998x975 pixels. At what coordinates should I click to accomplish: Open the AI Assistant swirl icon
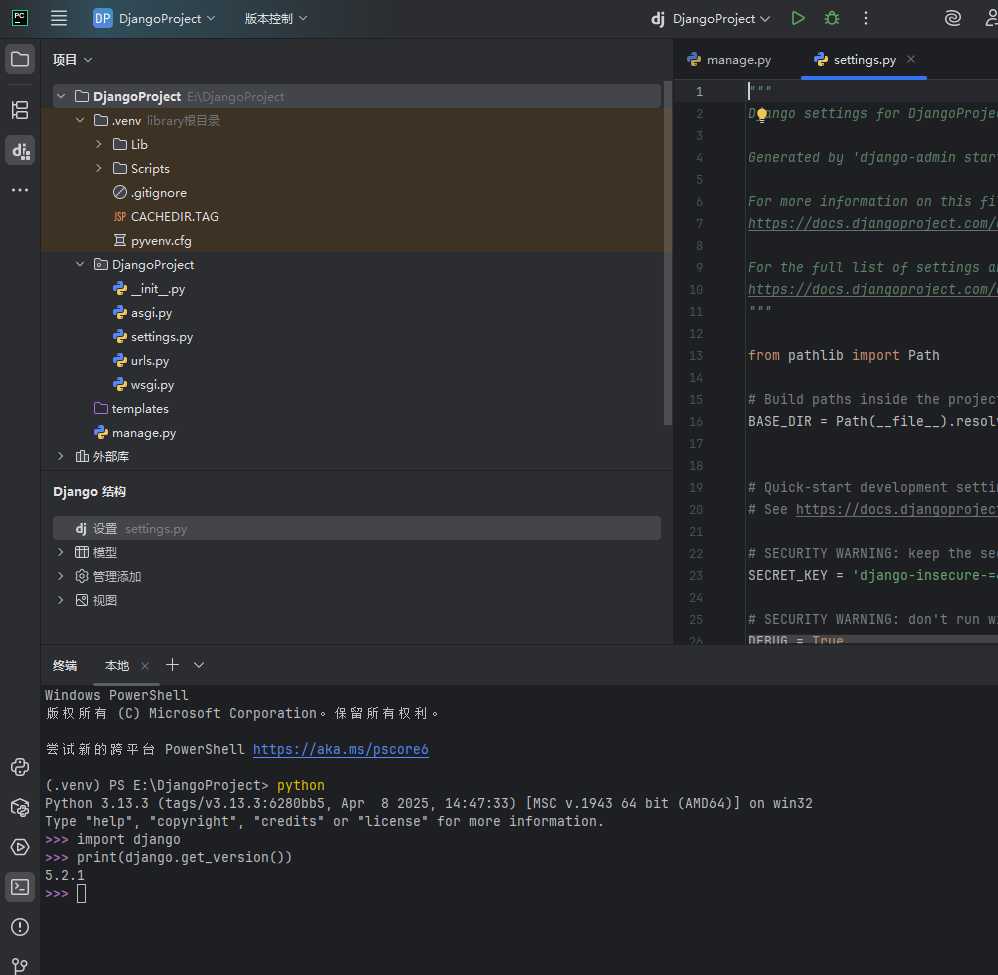952,18
